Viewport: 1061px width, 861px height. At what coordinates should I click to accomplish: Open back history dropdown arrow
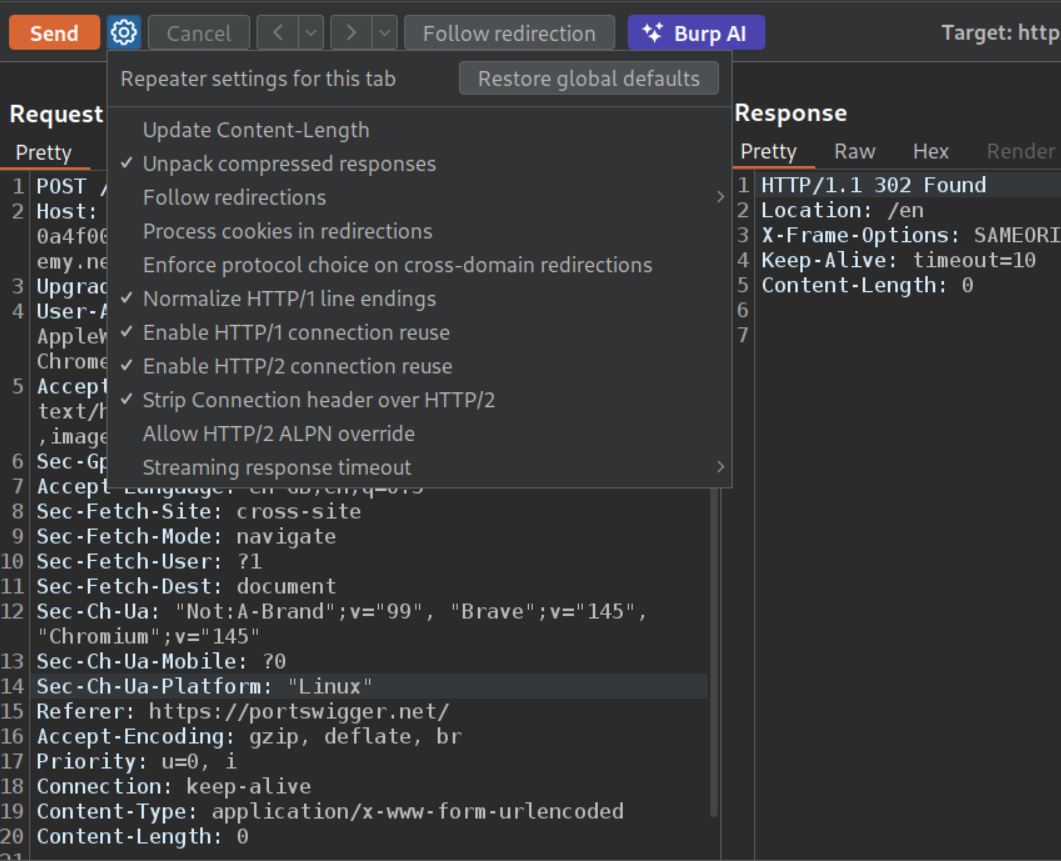click(x=311, y=33)
